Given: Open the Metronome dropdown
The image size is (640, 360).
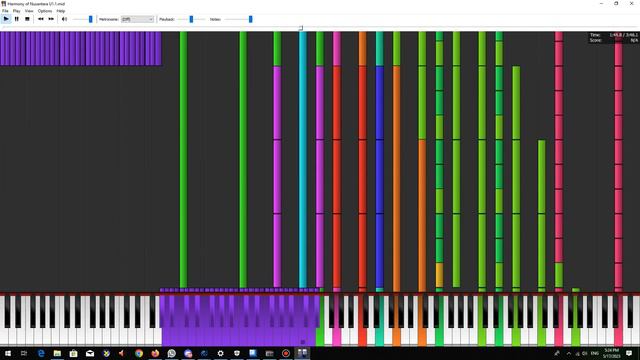Looking at the screenshot, I should [x=138, y=19].
